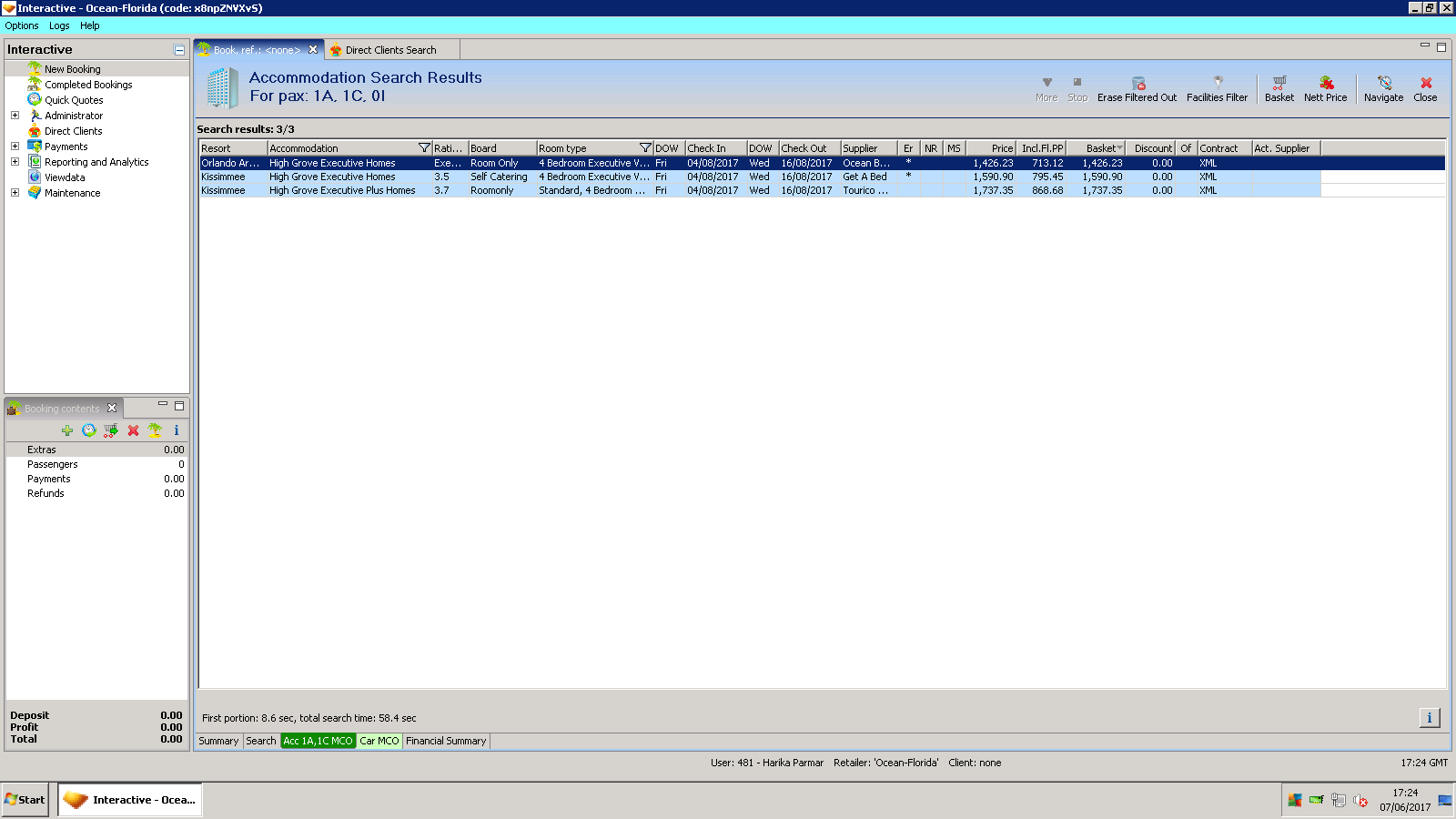Click the red delete X in Booking contents
The width and height of the screenshot is (1456, 819).
[x=133, y=430]
